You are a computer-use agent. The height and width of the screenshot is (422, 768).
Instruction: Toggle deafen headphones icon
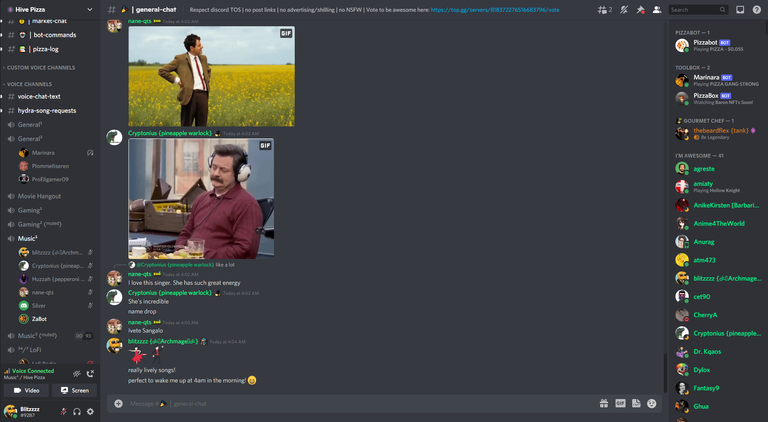click(77, 412)
